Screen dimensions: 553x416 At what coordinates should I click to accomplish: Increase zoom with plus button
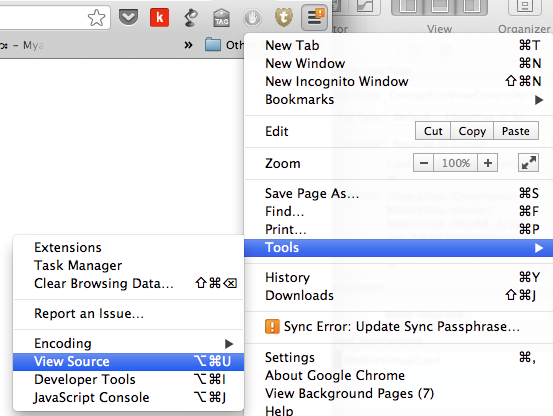click(x=488, y=163)
